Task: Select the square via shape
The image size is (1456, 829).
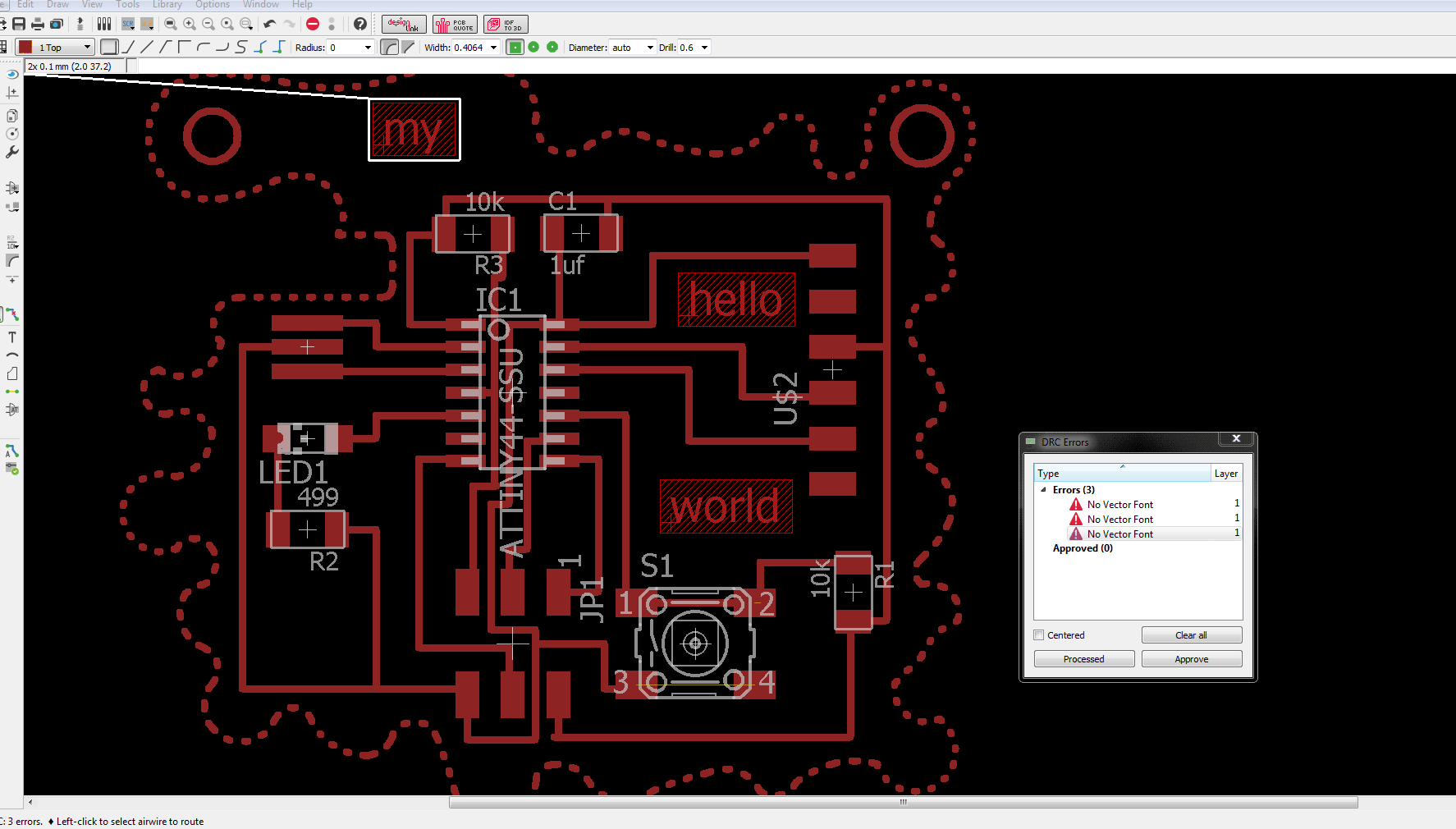Action: coord(515,47)
